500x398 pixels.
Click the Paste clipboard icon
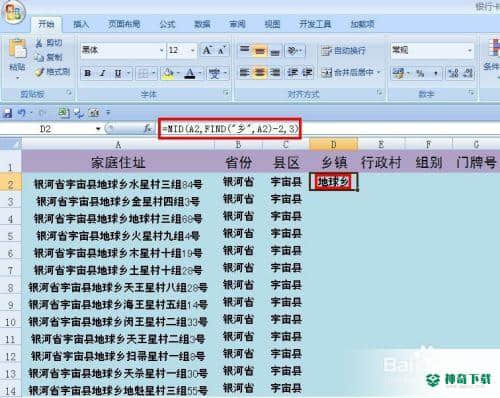17,49
